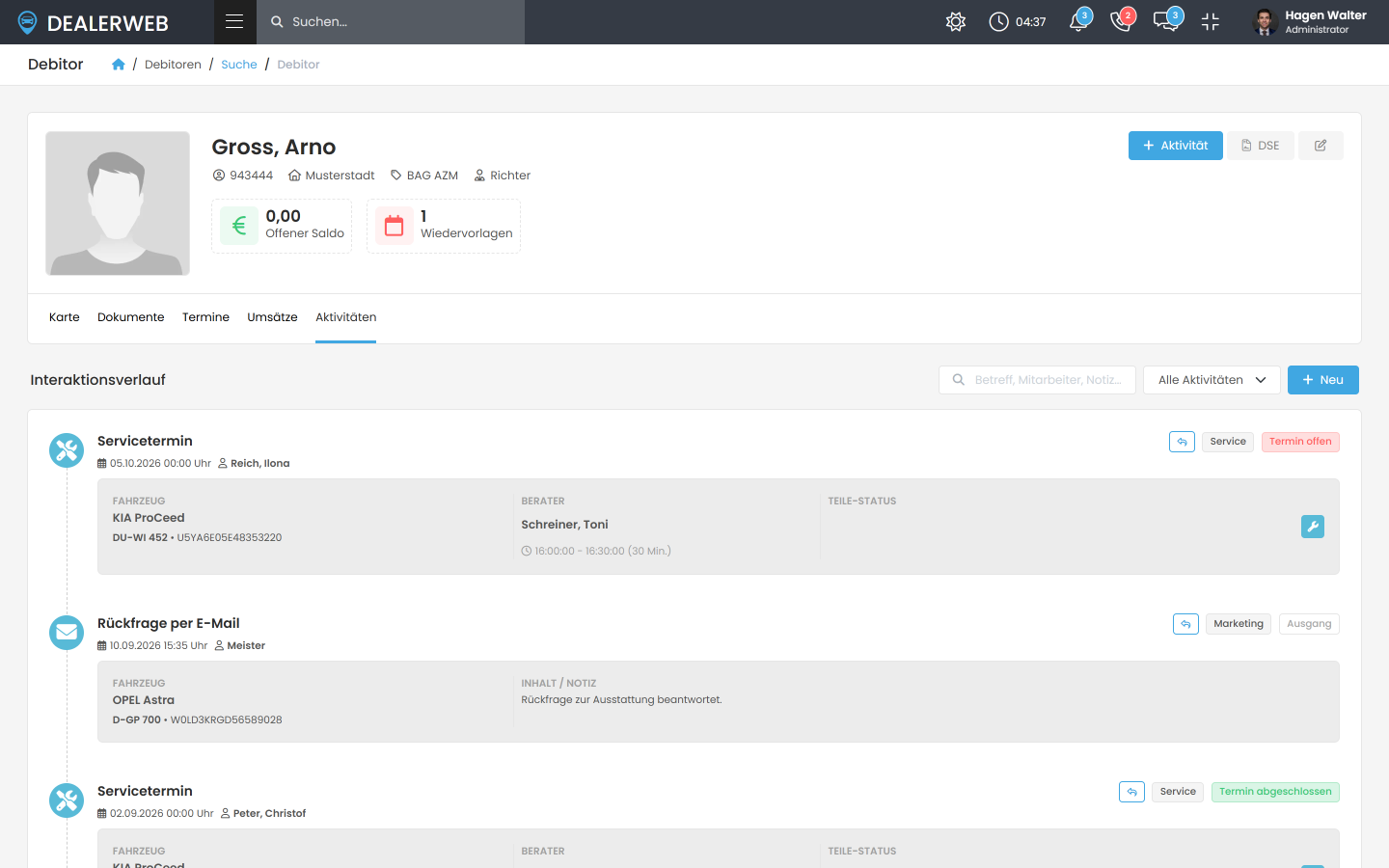
Task: Click the customer profile avatar image
Action: point(118,203)
